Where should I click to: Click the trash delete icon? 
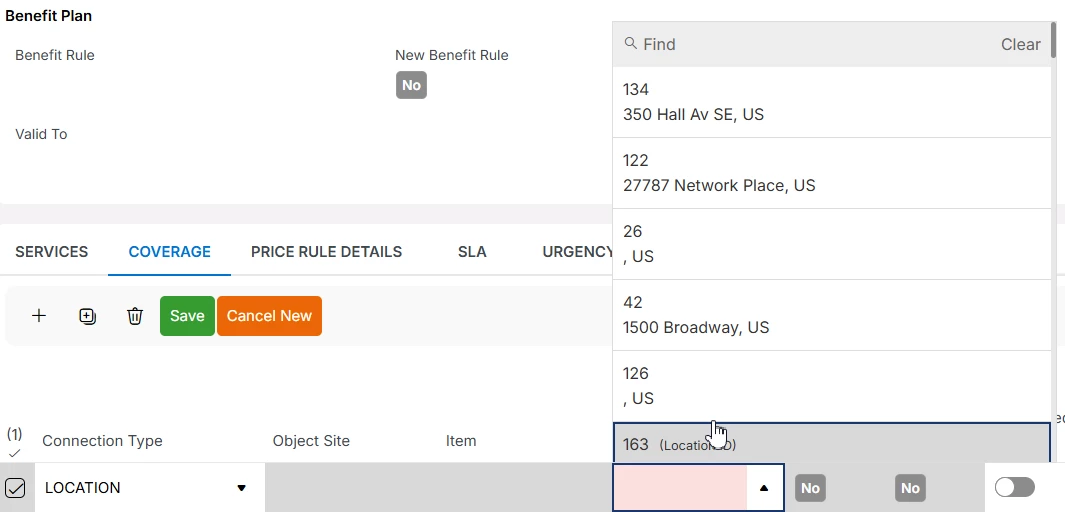click(135, 316)
